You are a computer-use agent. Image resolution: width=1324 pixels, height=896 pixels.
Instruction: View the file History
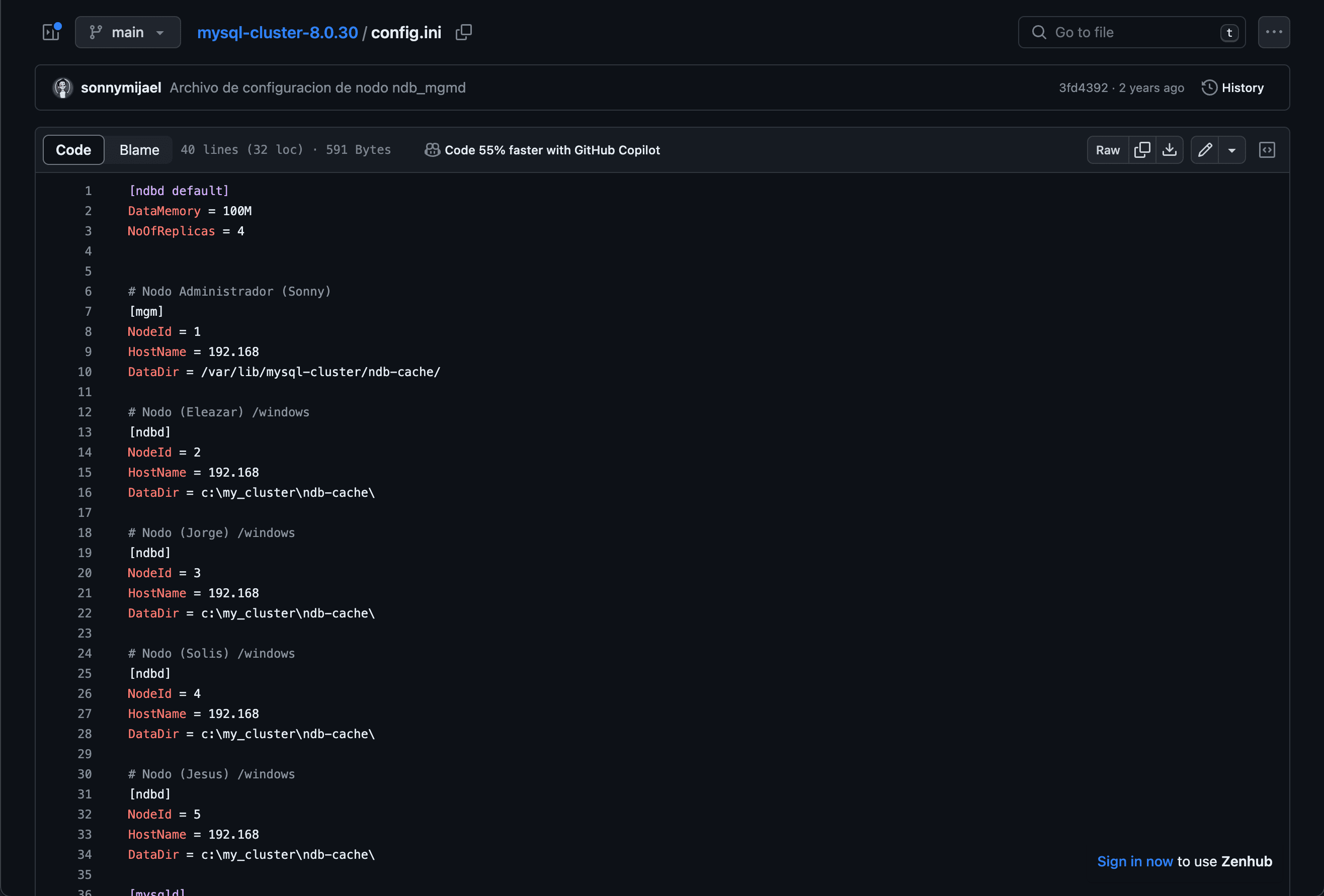click(1233, 87)
